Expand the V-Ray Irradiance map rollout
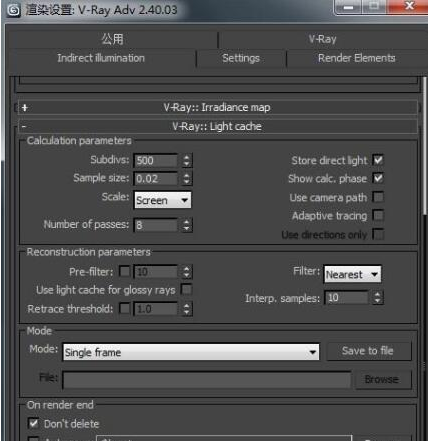Viewport: 428px width, 441px height. 217,107
